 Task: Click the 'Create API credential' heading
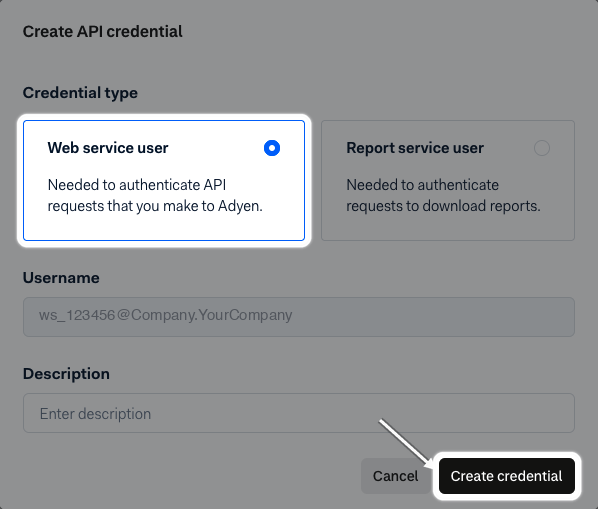pyautogui.click(x=103, y=32)
